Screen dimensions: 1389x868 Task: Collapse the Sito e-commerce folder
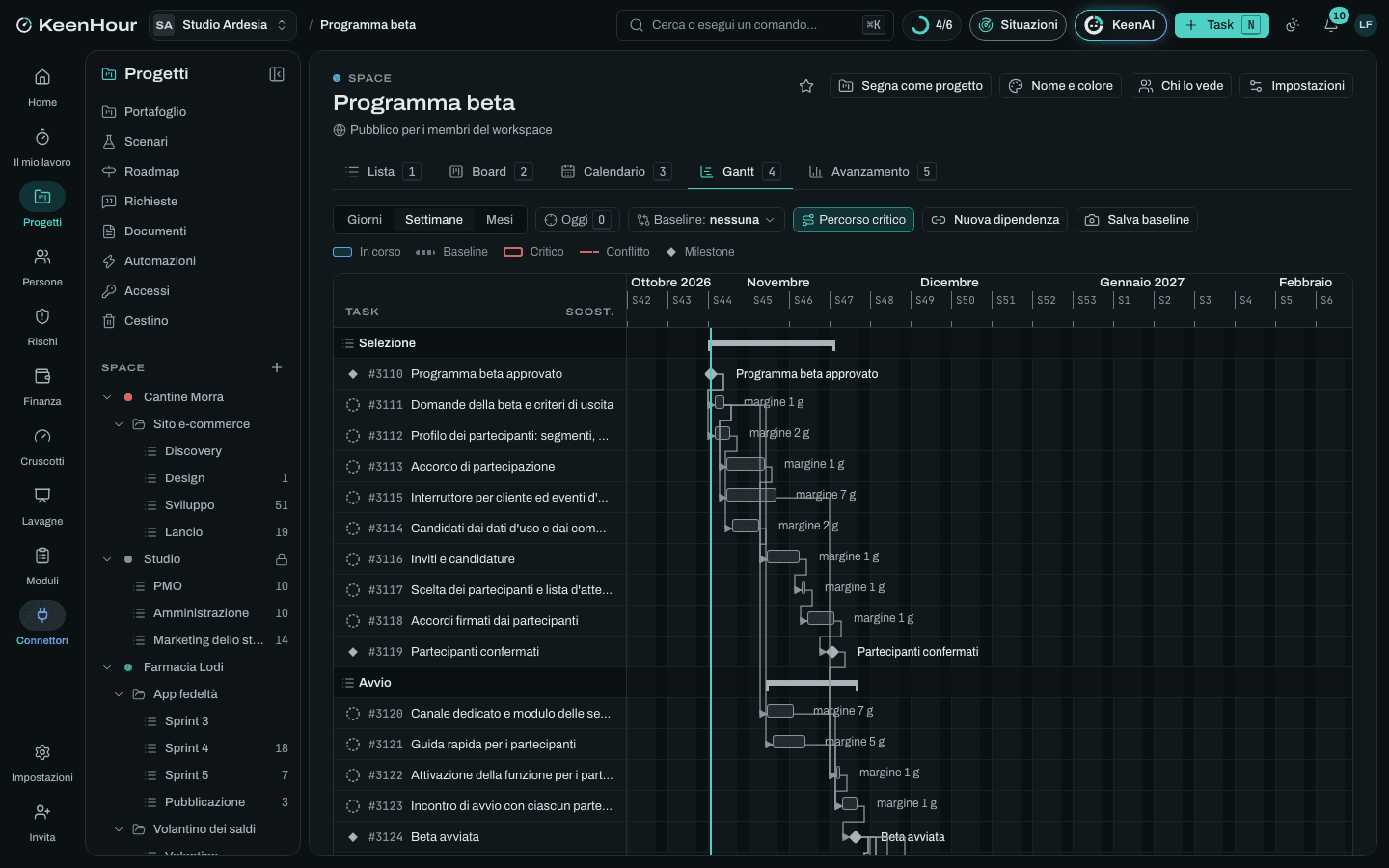point(119,424)
